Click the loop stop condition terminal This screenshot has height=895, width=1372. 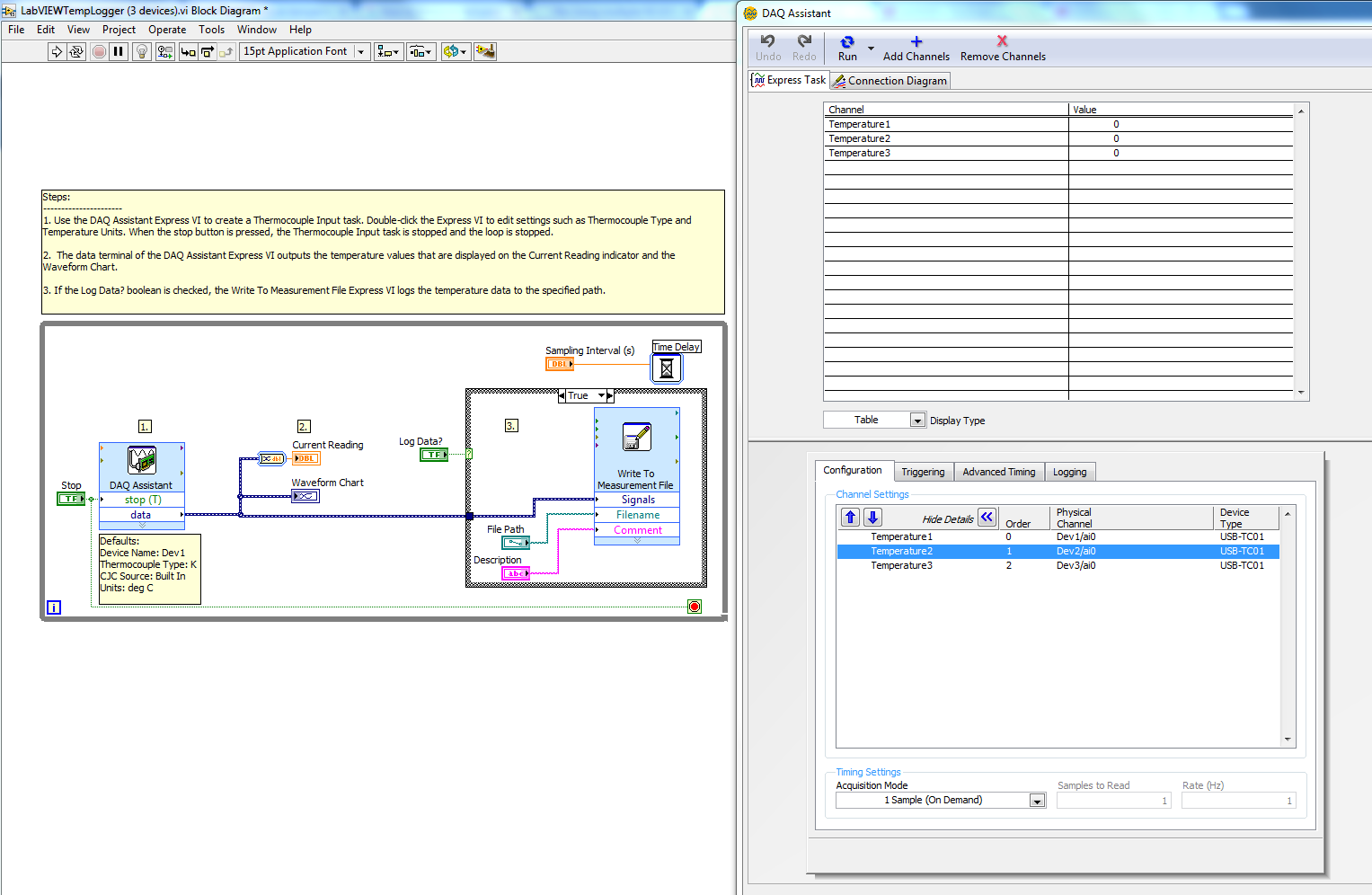pos(695,607)
